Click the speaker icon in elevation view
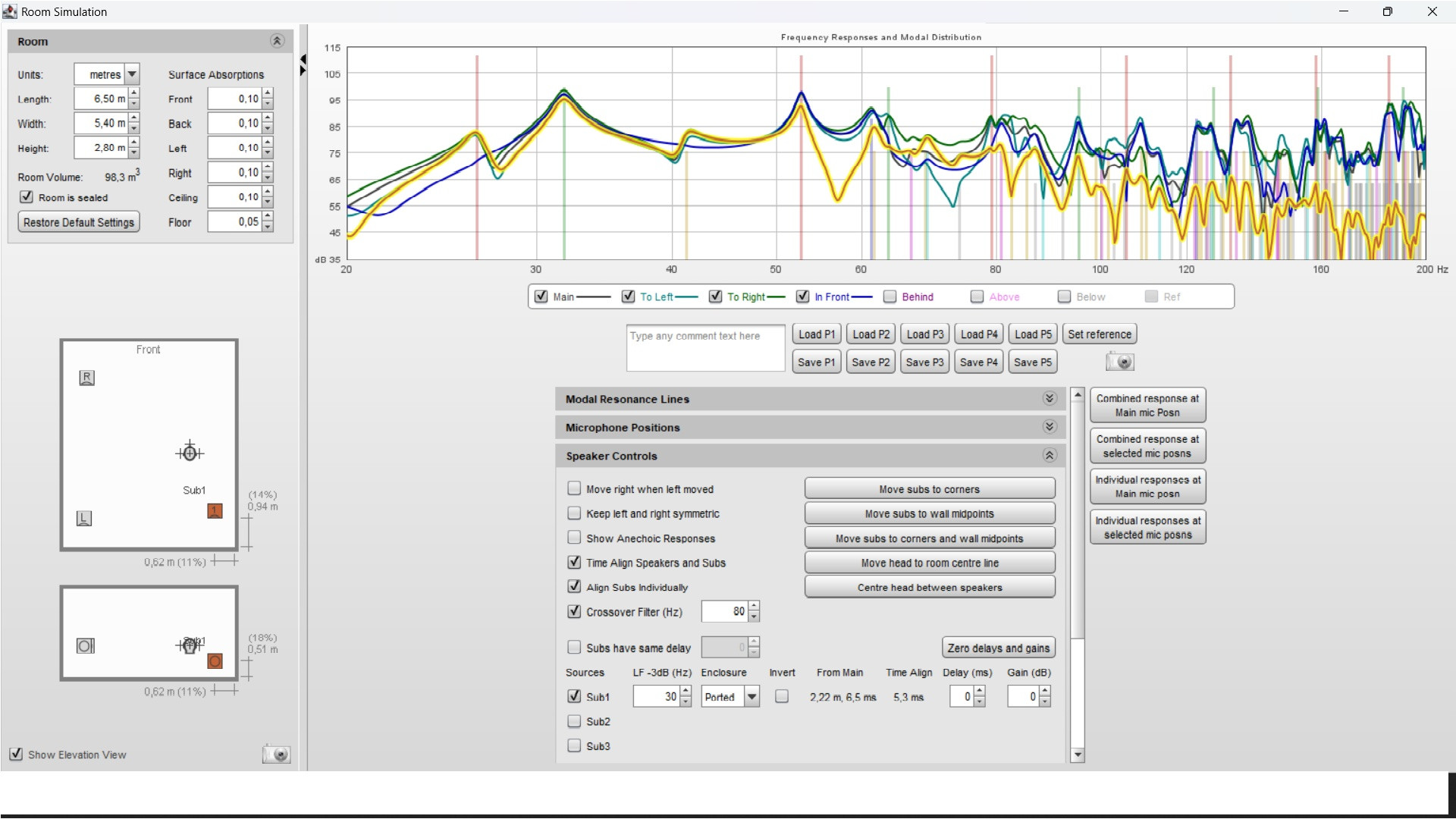Screen dimensions: 1456x819 [86, 646]
